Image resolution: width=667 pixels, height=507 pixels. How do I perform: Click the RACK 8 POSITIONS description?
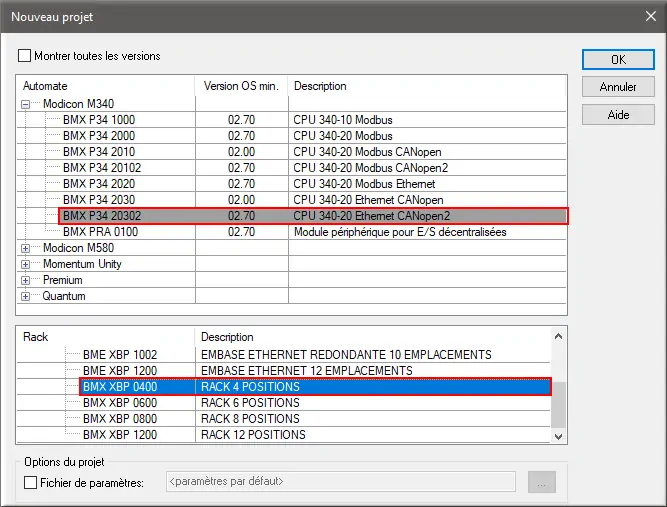point(250,419)
